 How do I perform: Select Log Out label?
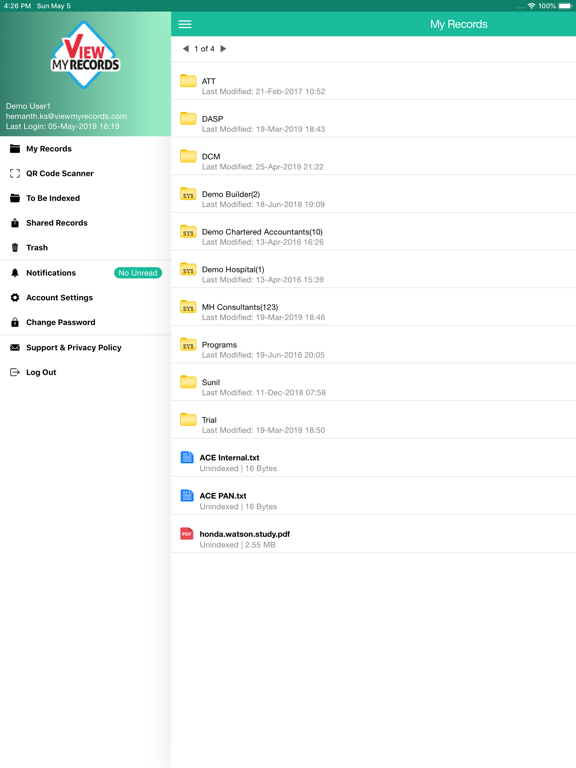coord(41,372)
